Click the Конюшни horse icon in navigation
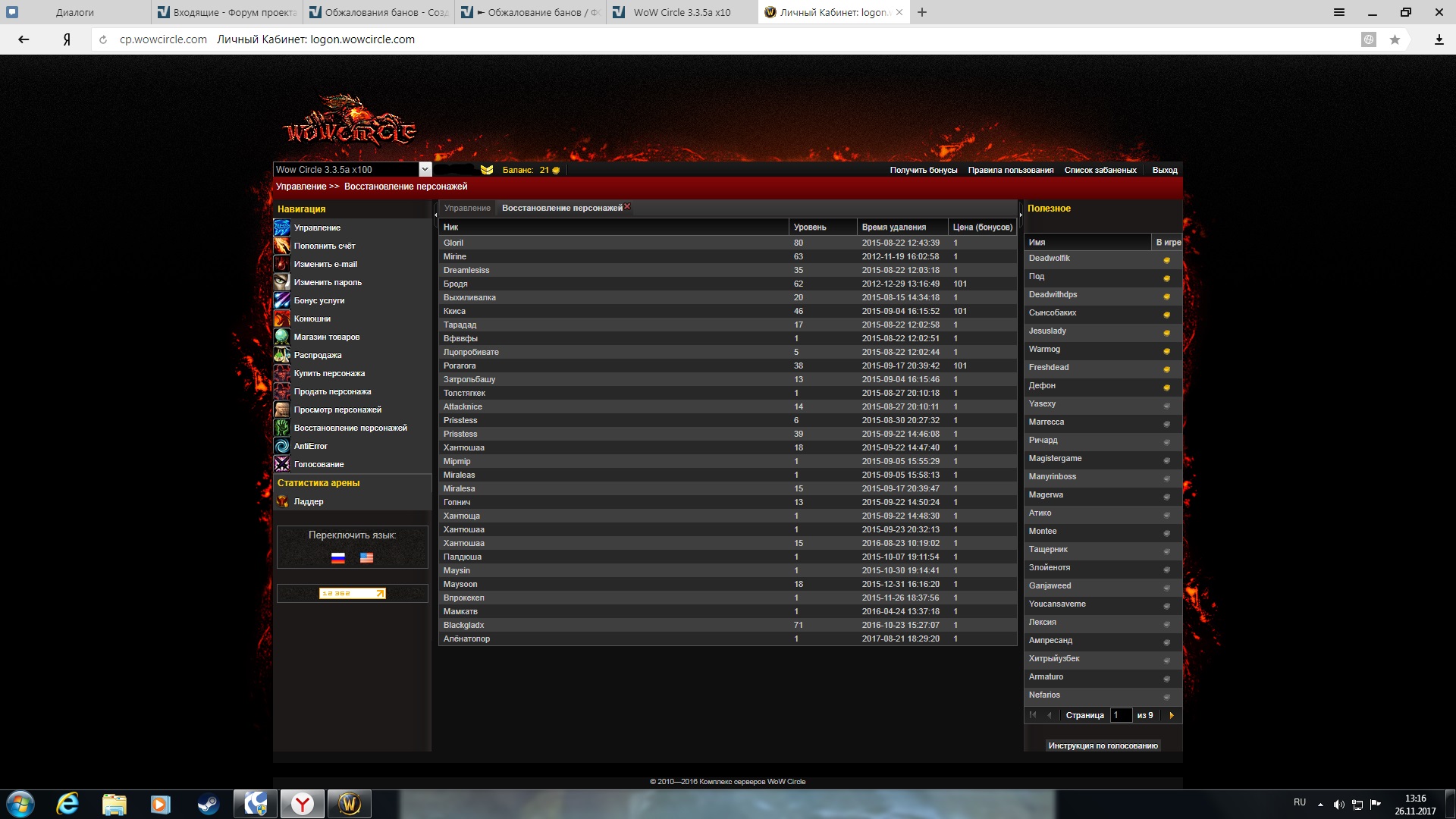The image size is (1456, 819). click(281, 318)
